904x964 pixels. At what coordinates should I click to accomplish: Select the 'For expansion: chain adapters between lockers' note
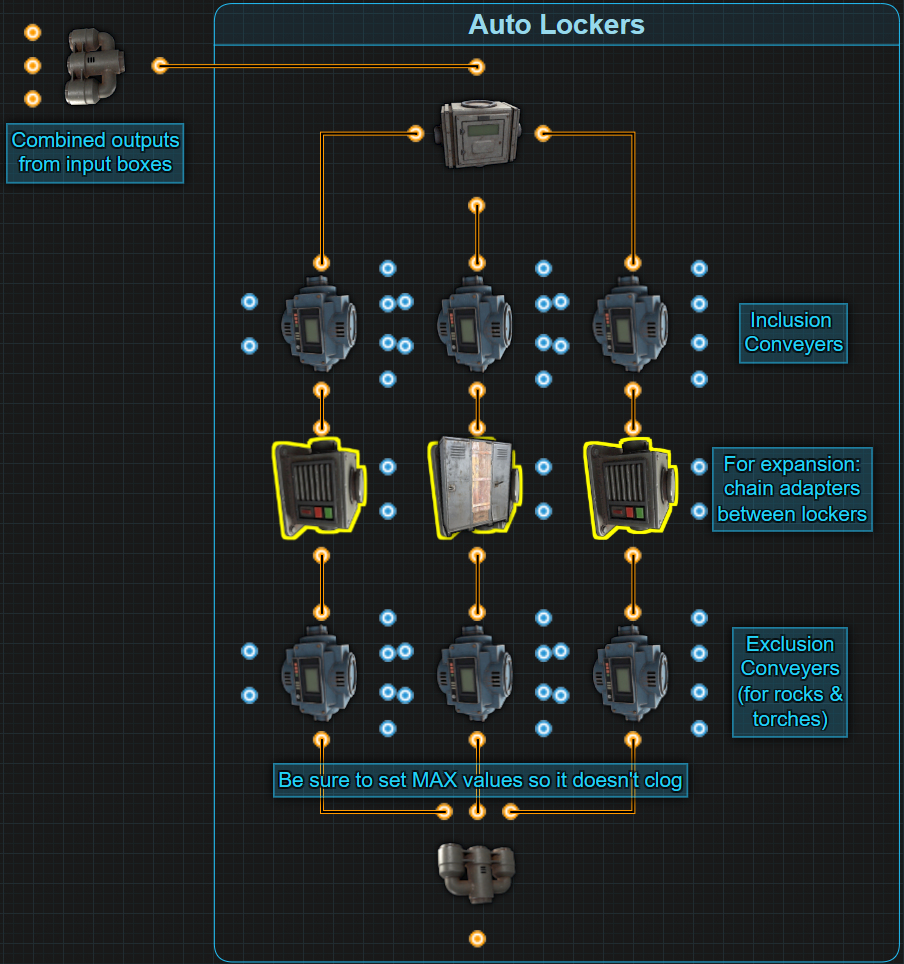tap(792, 489)
